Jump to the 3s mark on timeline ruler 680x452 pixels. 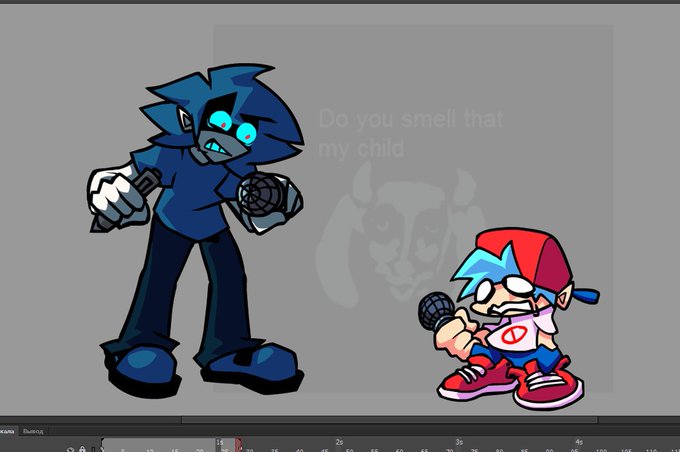[x=459, y=442]
